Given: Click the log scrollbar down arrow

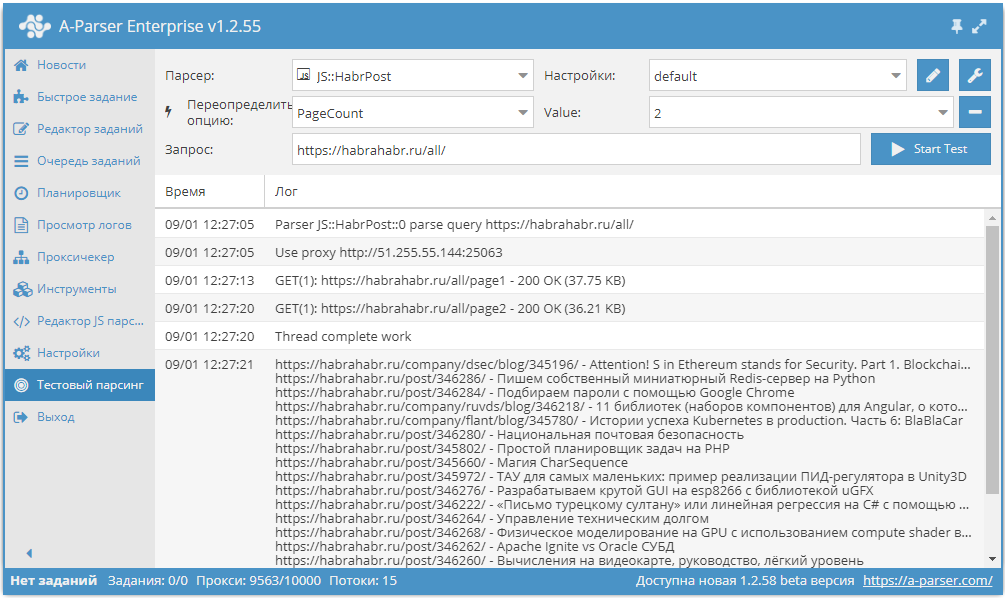Looking at the screenshot, I should pyautogui.click(x=992, y=559).
